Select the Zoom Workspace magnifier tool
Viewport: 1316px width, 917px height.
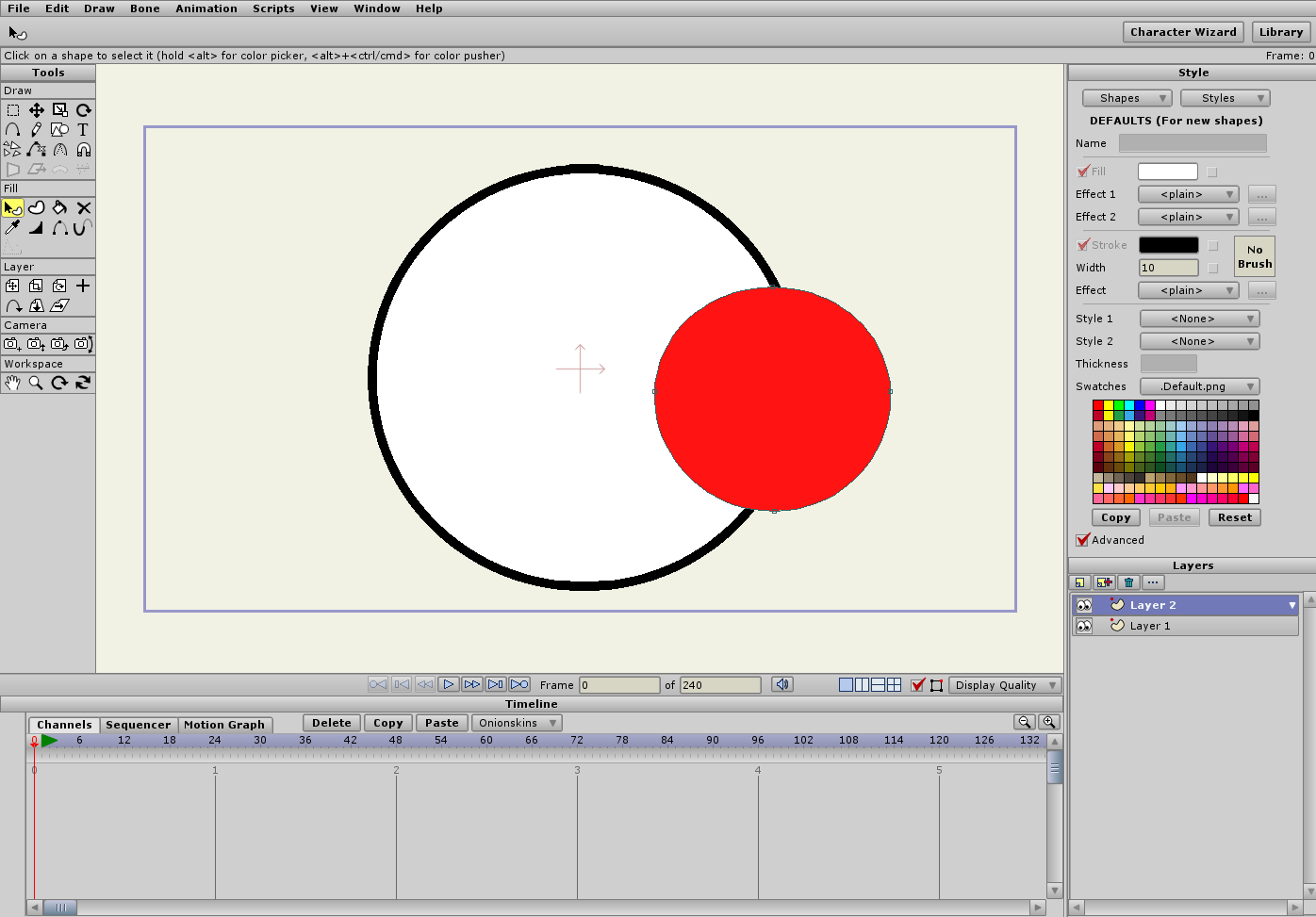pos(37,383)
